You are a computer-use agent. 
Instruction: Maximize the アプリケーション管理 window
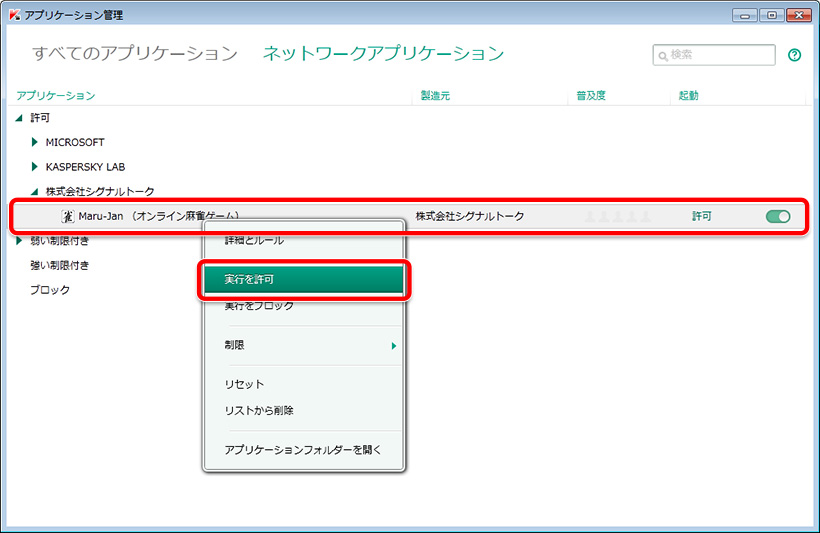point(772,15)
